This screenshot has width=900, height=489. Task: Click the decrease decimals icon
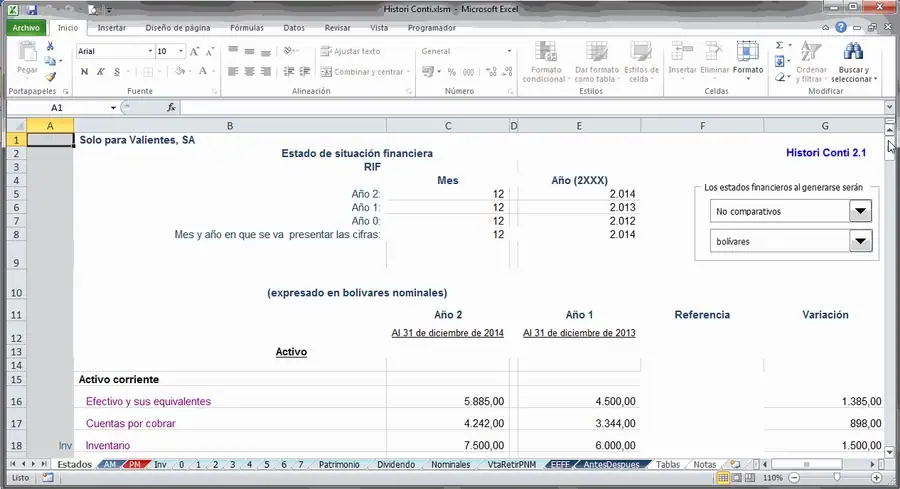[507, 72]
